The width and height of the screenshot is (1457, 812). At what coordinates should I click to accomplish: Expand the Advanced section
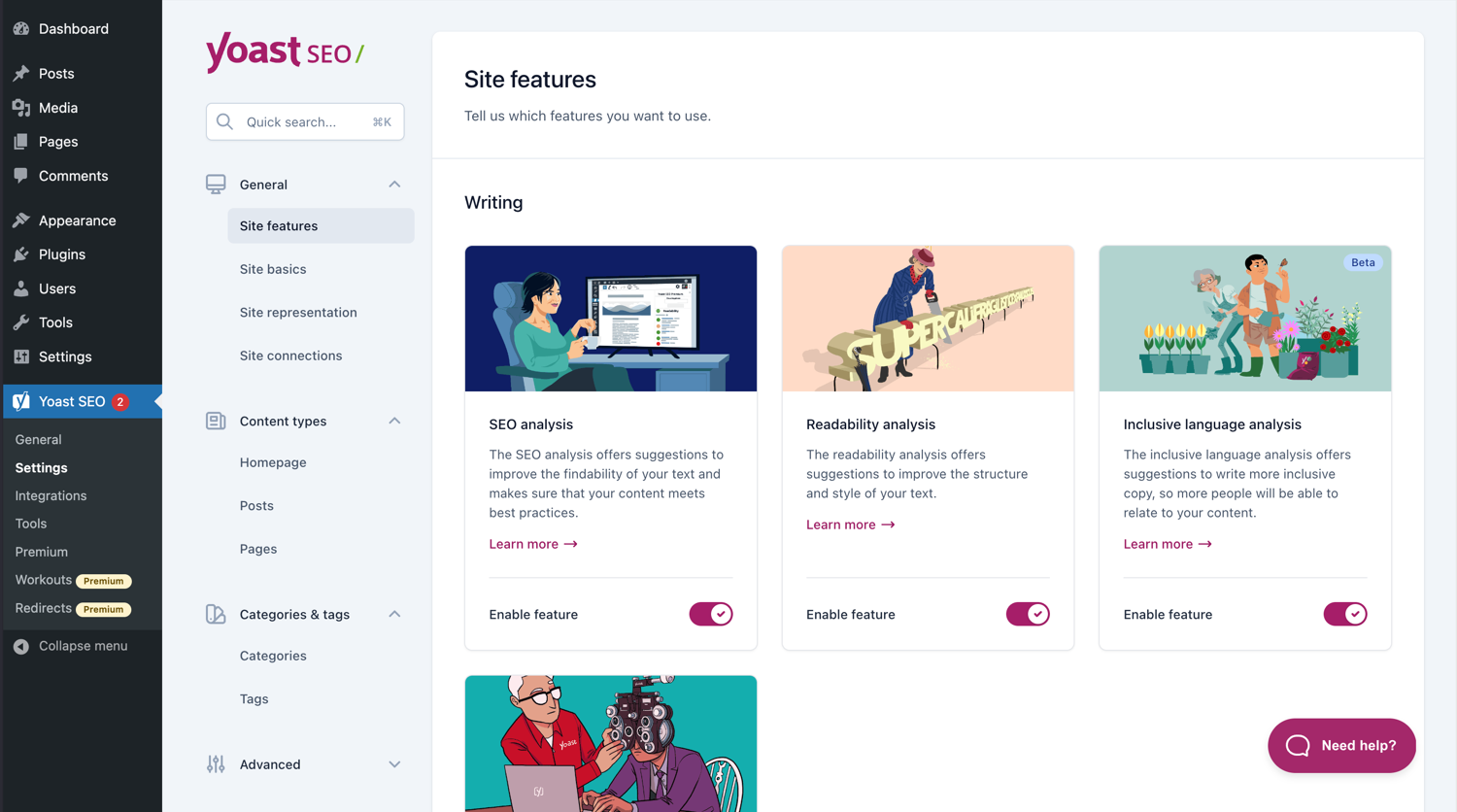tap(394, 764)
